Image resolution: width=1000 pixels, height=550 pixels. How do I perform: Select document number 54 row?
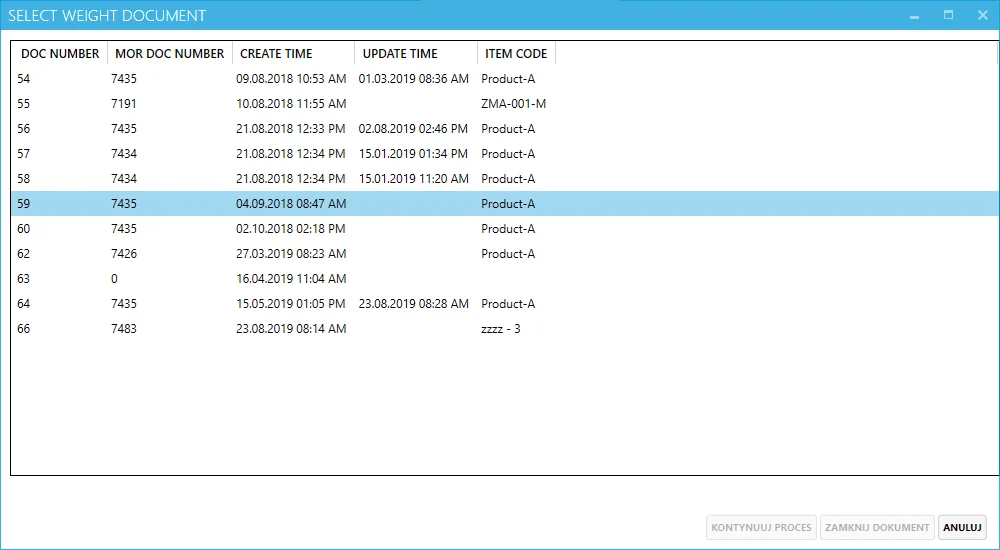point(505,79)
